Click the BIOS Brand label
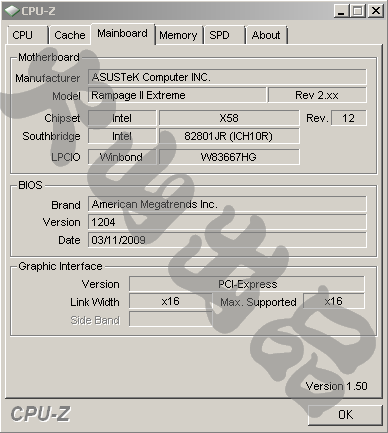 [66, 205]
